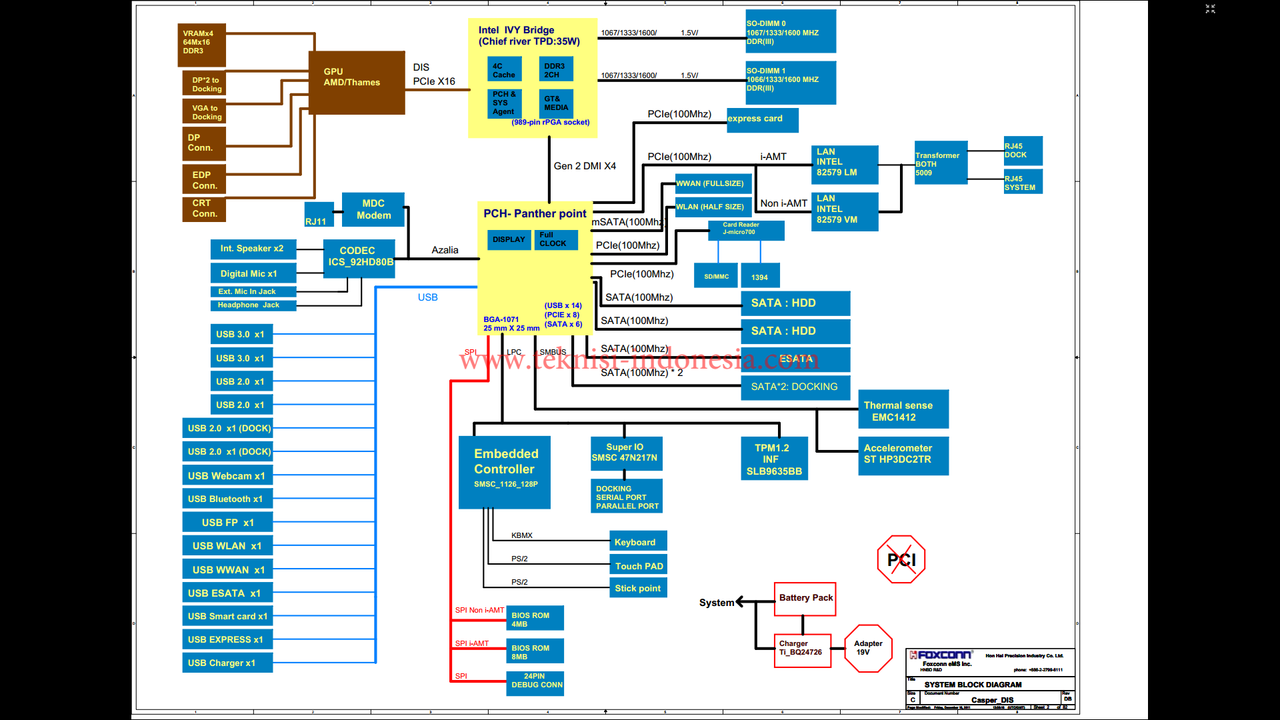Select the Transformer BOTH 5009 block
The image size is (1280, 720).
pyautogui.click(x=941, y=162)
